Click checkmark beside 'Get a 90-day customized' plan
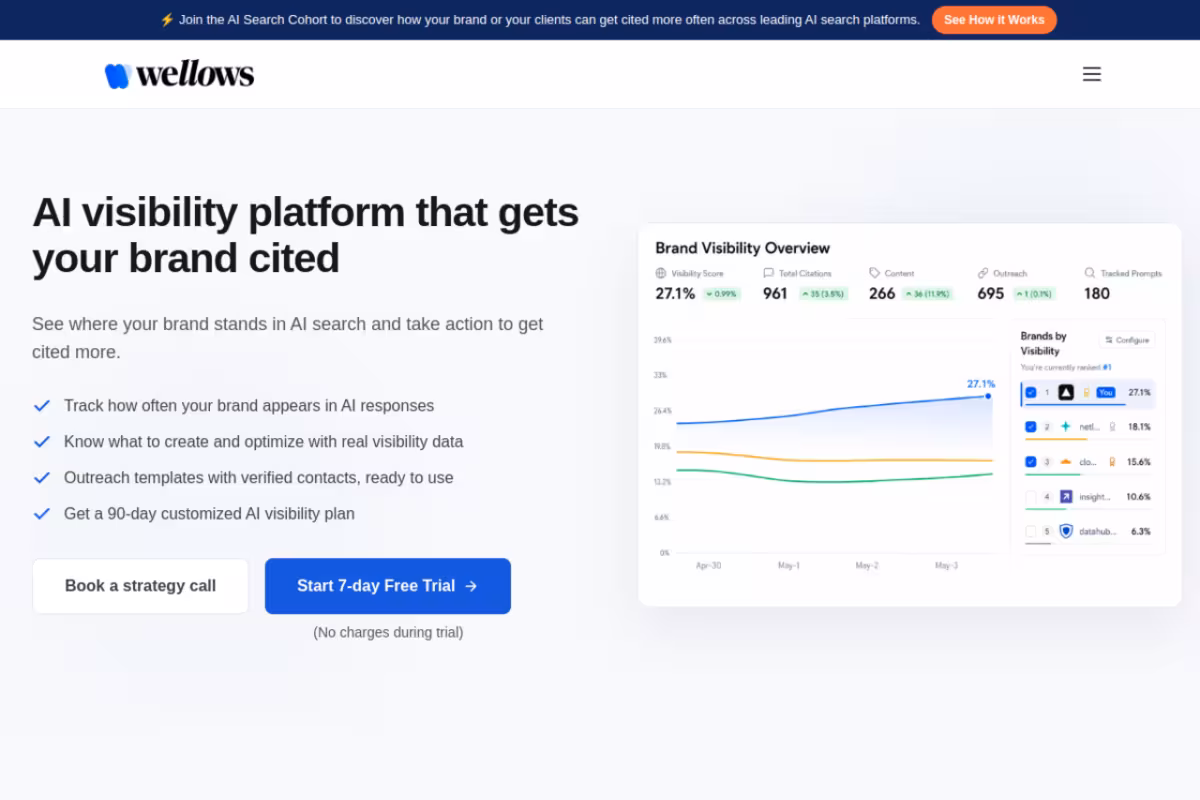This screenshot has height=800, width=1200. click(x=42, y=514)
